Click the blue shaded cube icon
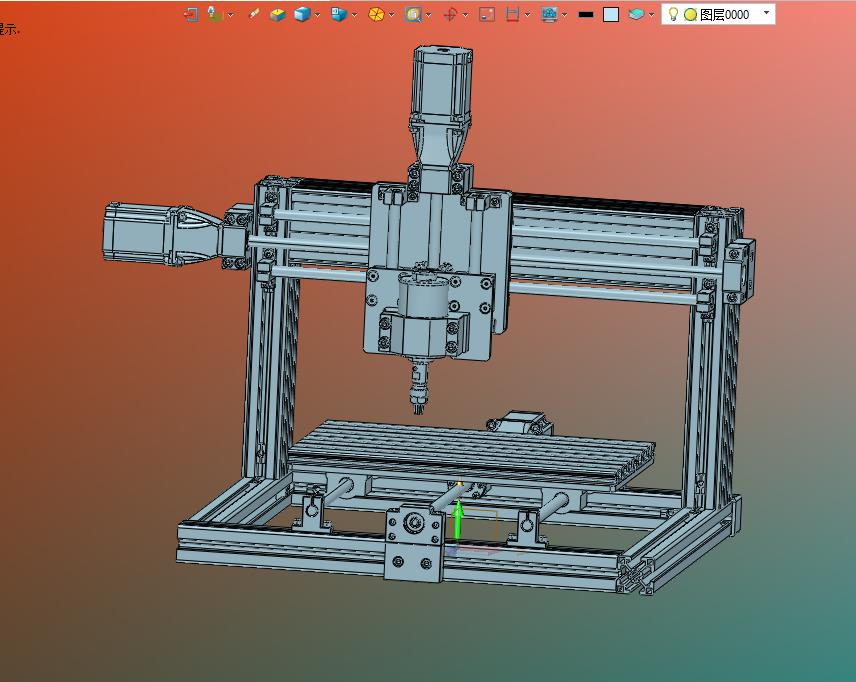 click(x=302, y=14)
